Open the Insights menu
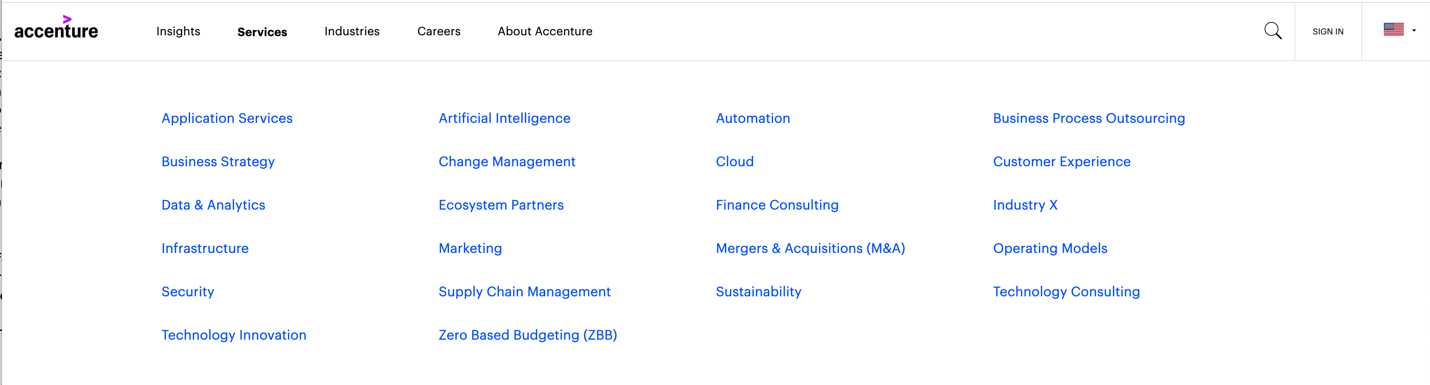Screen dimensions: 1430x385 (x=178, y=31)
